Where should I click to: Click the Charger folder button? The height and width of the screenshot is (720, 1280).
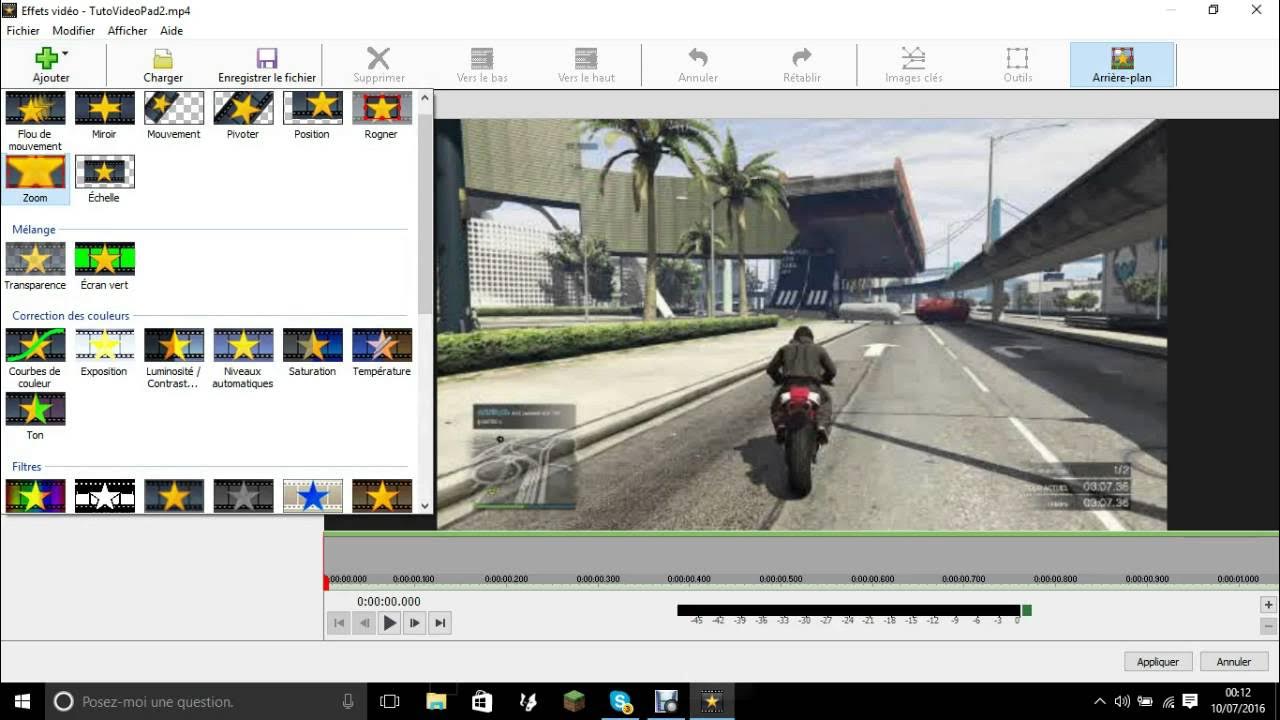[x=163, y=65]
